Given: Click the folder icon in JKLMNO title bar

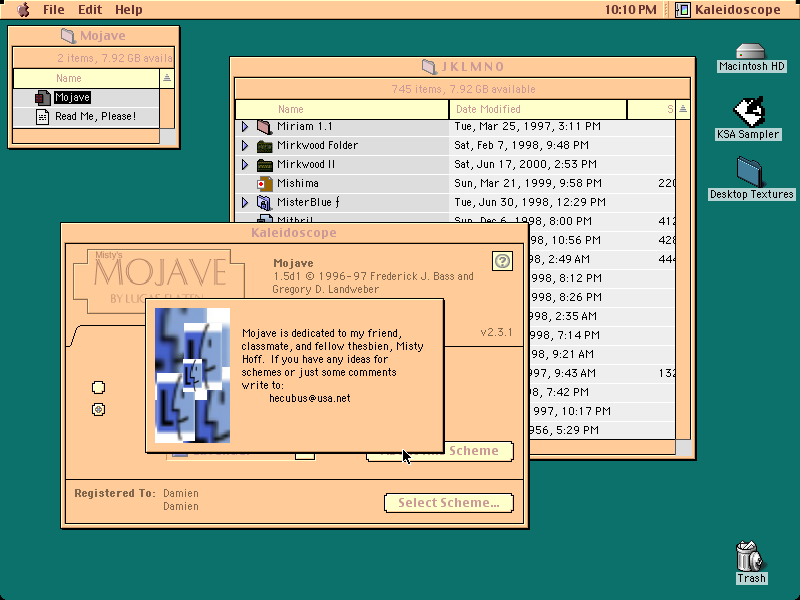Looking at the screenshot, I should point(429,66).
